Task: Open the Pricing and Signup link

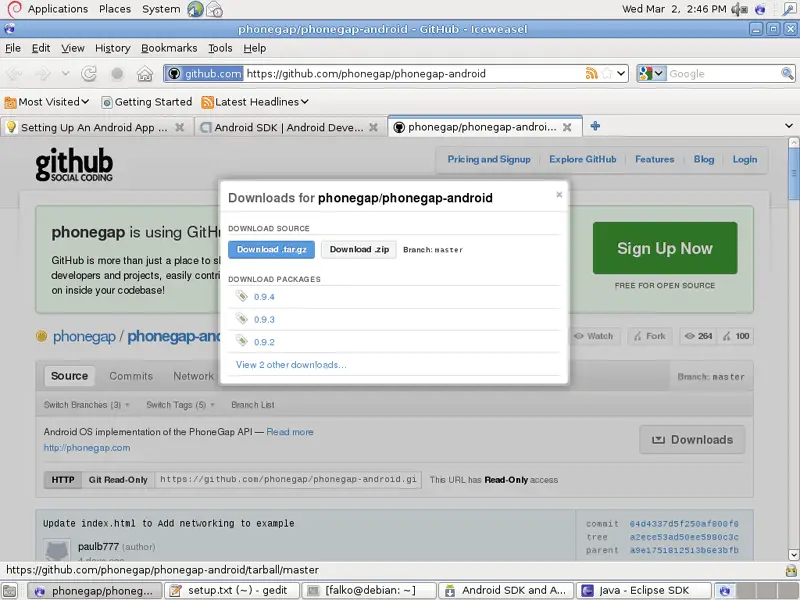Action: coord(489,159)
